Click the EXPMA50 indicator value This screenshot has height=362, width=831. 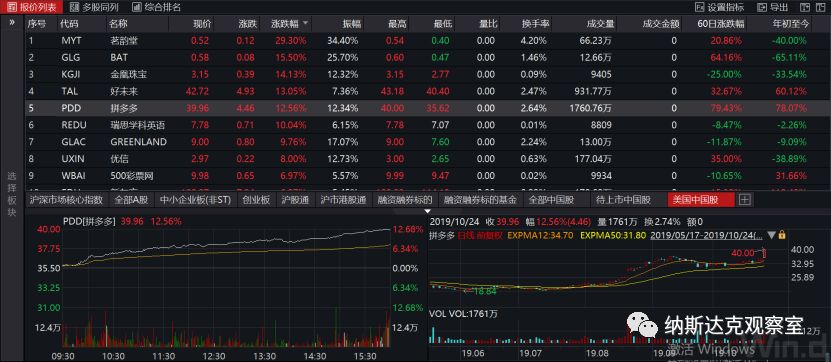pos(614,235)
